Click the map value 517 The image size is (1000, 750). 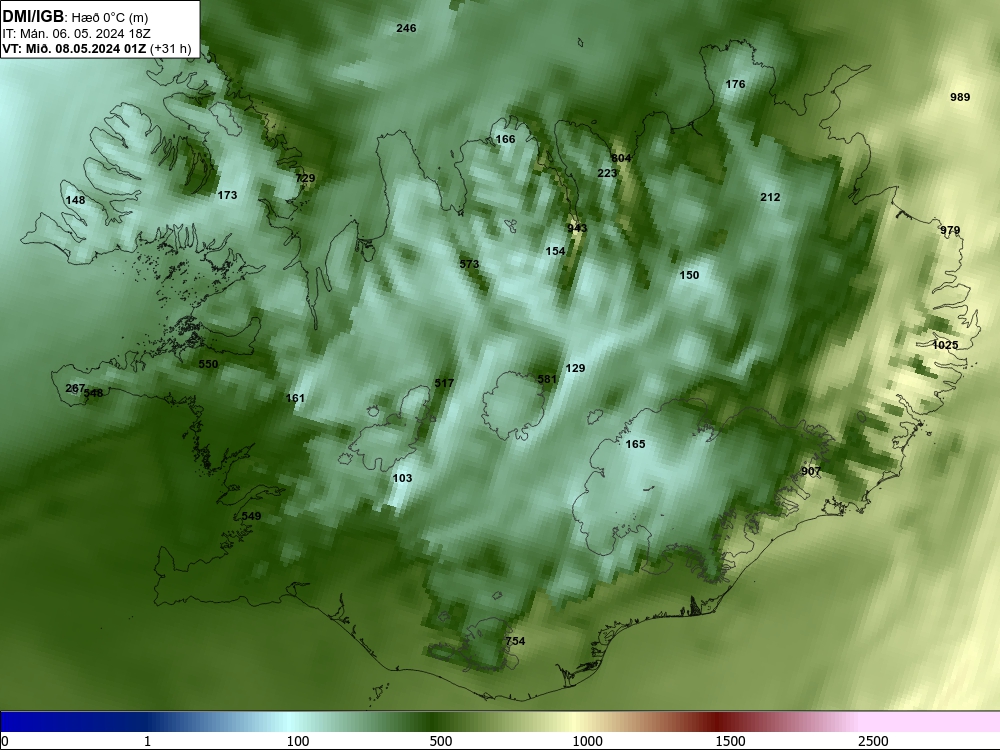click(444, 383)
